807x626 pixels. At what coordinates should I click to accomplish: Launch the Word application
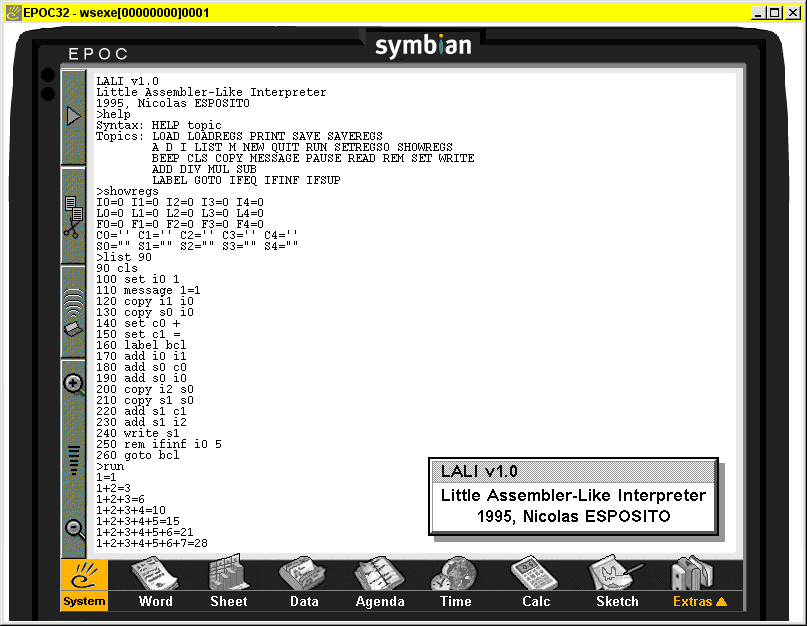point(155,585)
